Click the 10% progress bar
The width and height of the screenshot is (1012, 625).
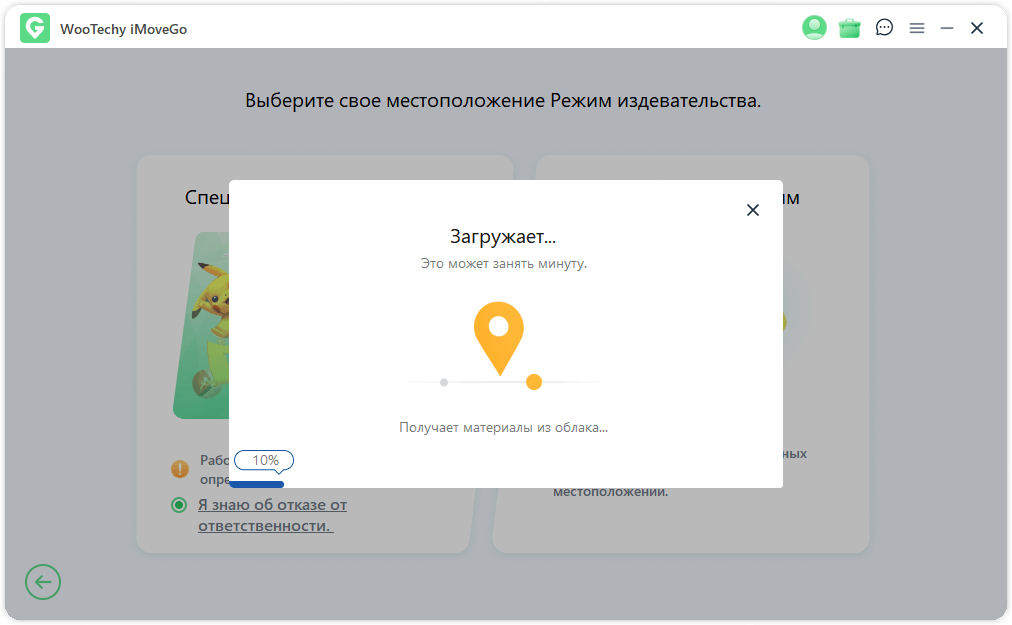(x=258, y=482)
